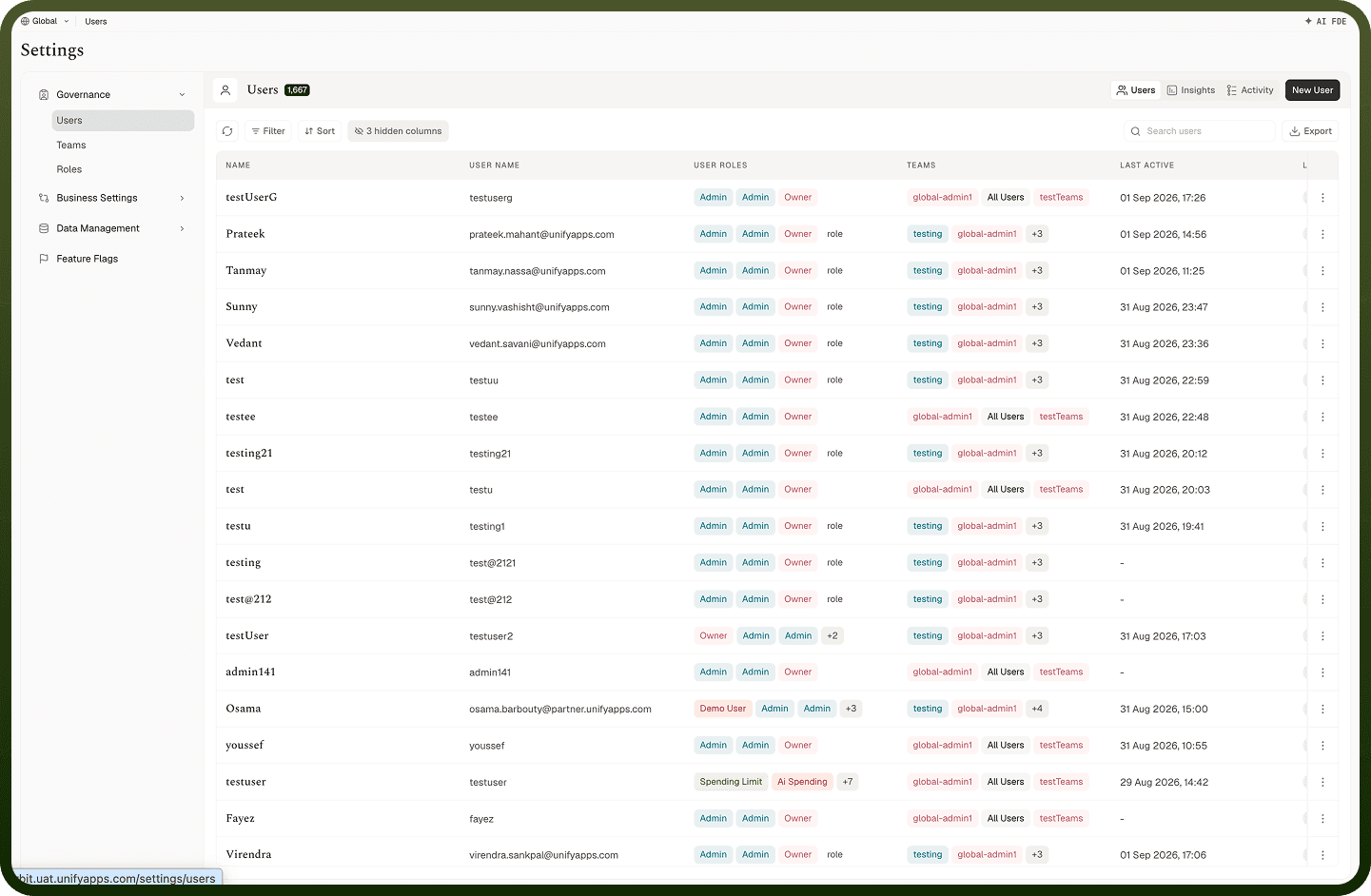1371x896 pixels.
Task: Click the AI FDE sparkle icon
Action: pyautogui.click(x=1309, y=21)
